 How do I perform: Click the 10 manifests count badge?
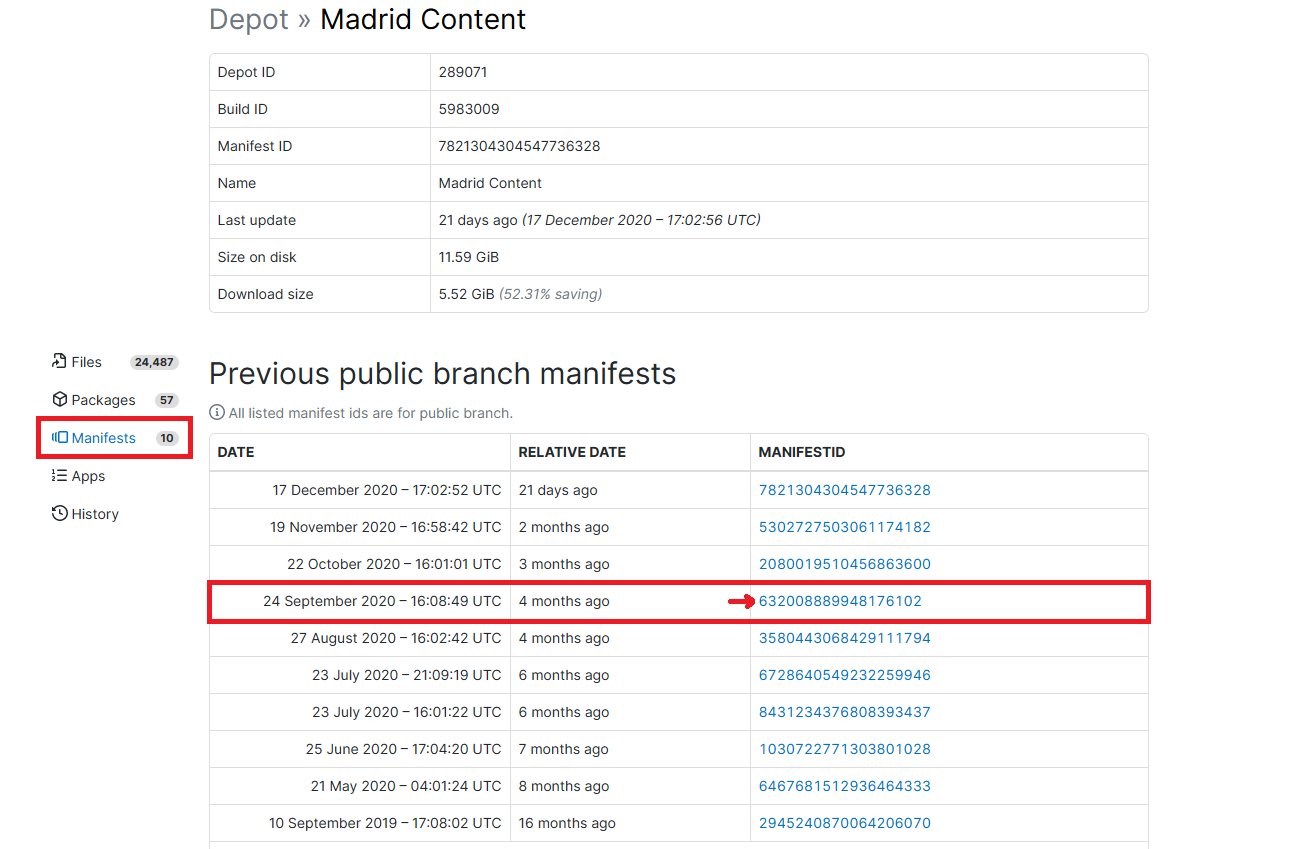coord(167,438)
